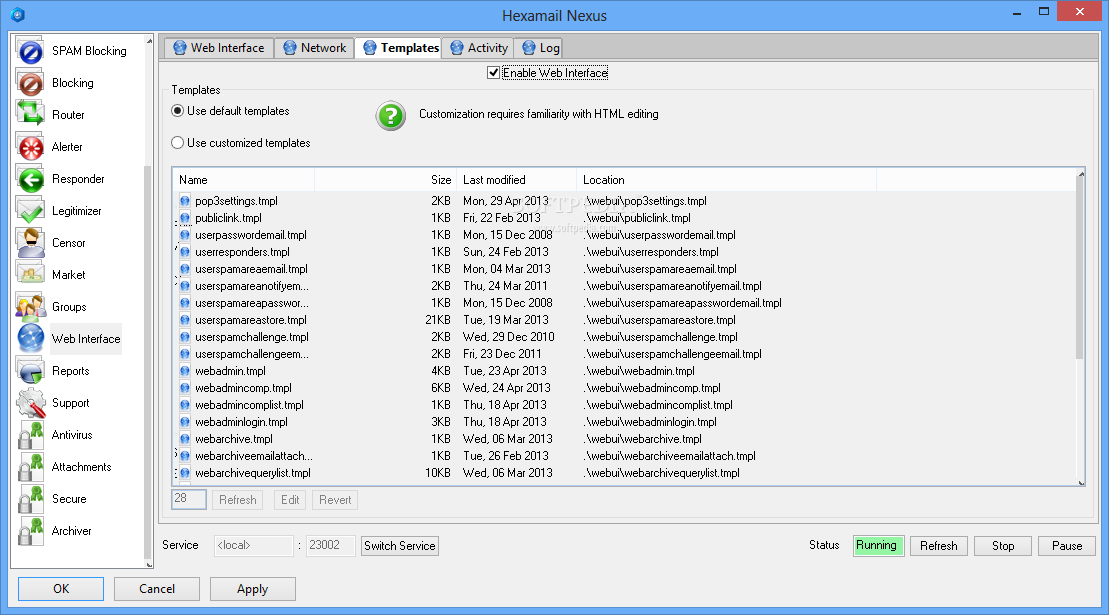Switch to the Network tab

pyautogui.click(x=314, y=48)
